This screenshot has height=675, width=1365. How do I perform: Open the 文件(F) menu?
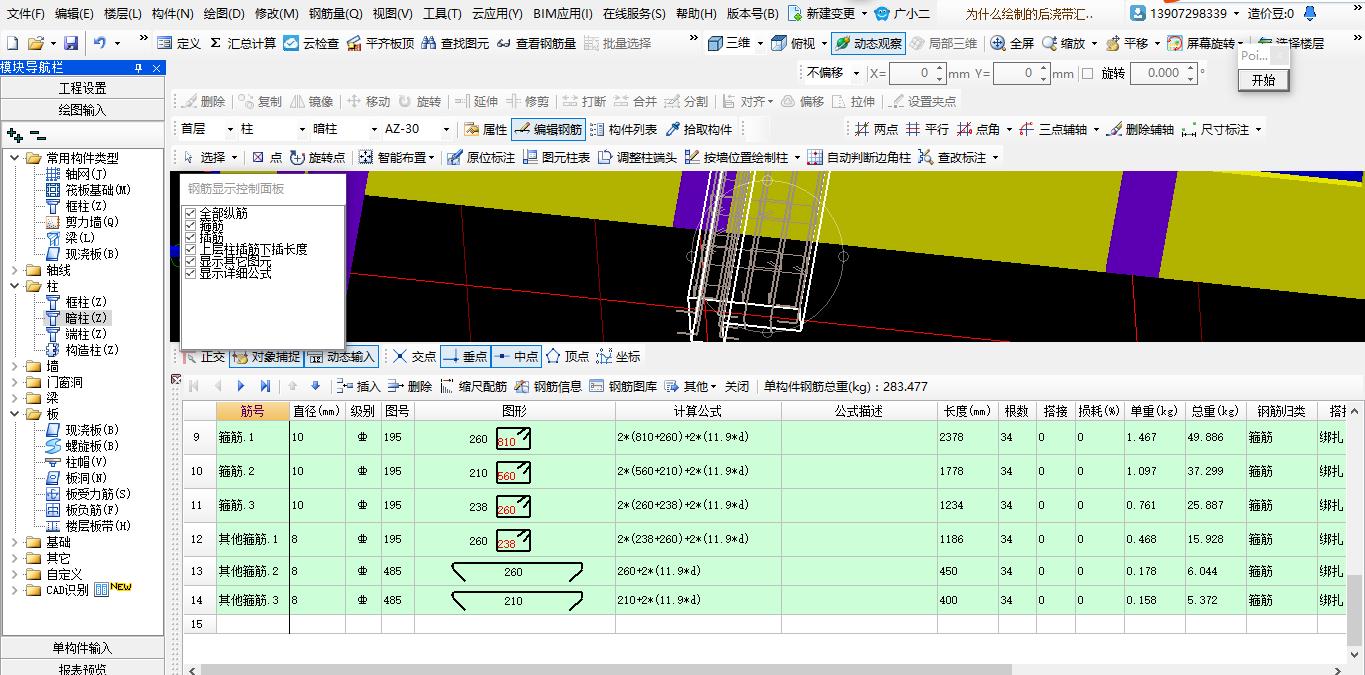coord(26,14)
